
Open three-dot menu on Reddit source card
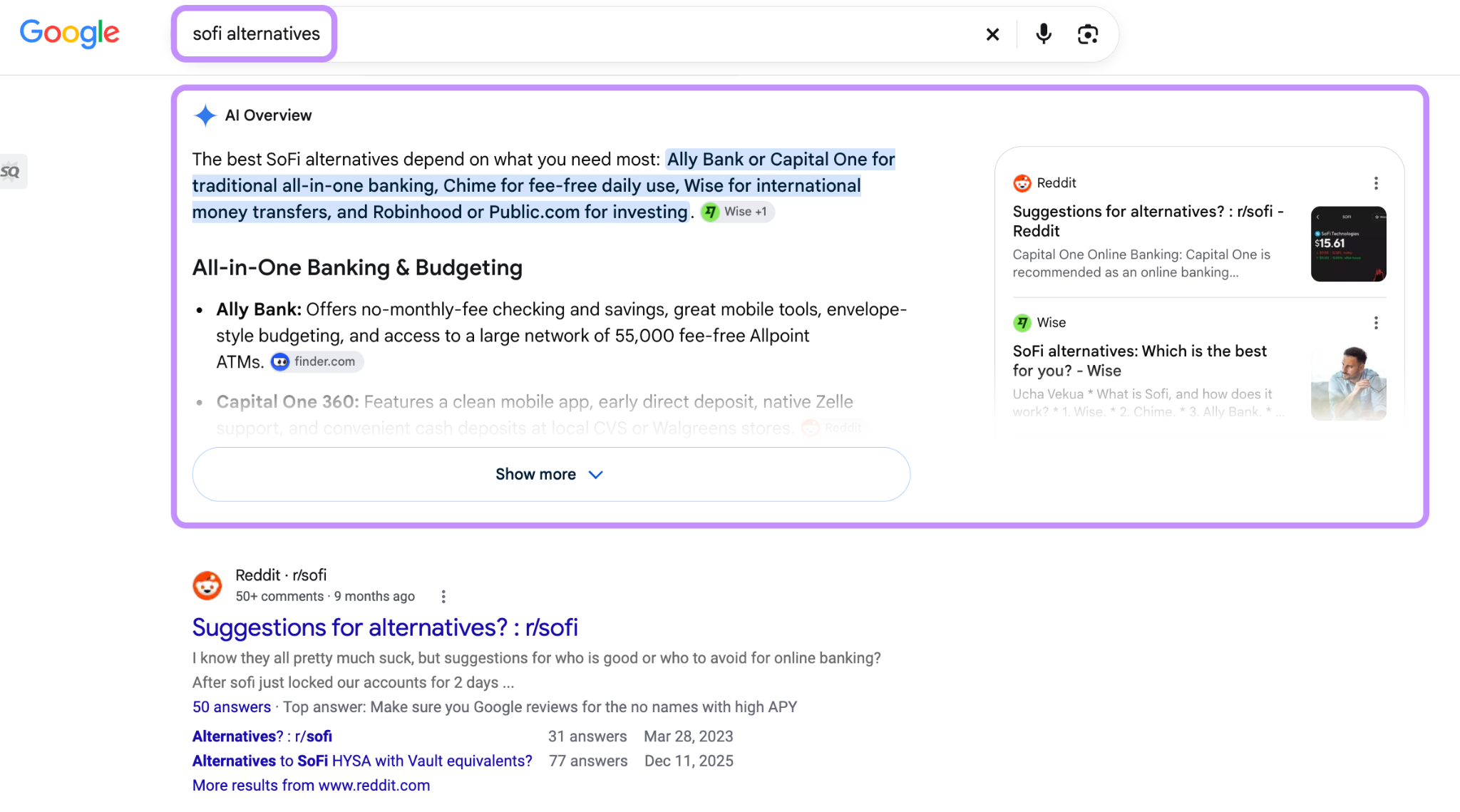1376,183
